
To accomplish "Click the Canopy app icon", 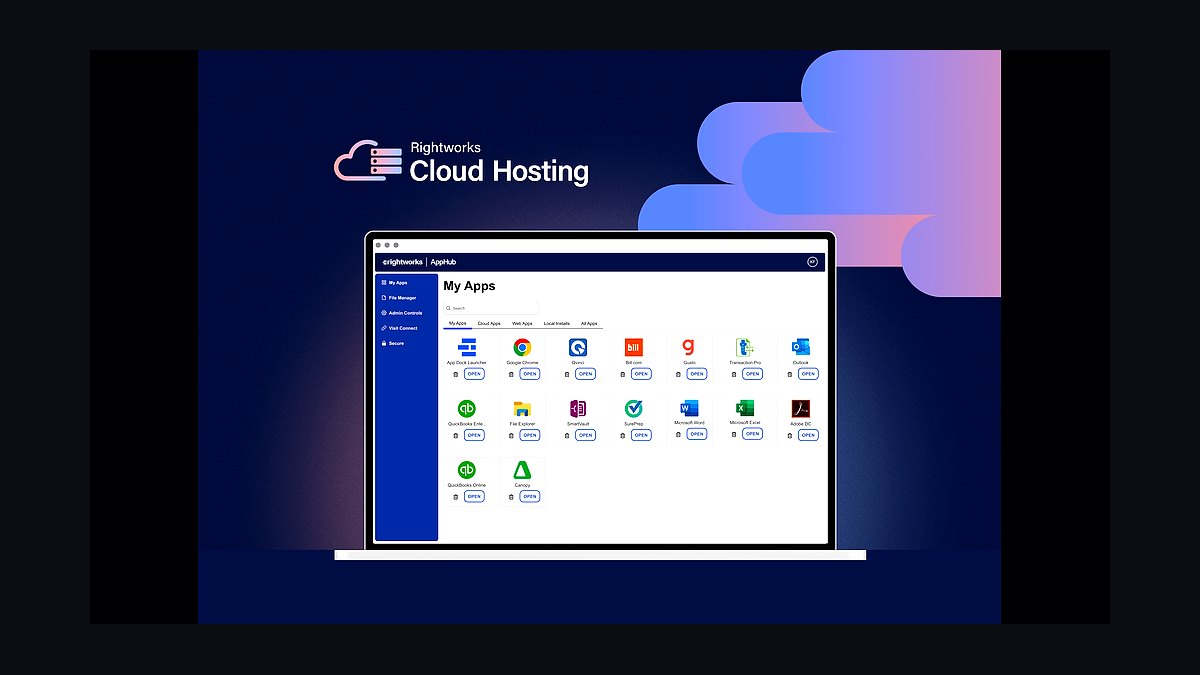I will click(x=522, y=470).
